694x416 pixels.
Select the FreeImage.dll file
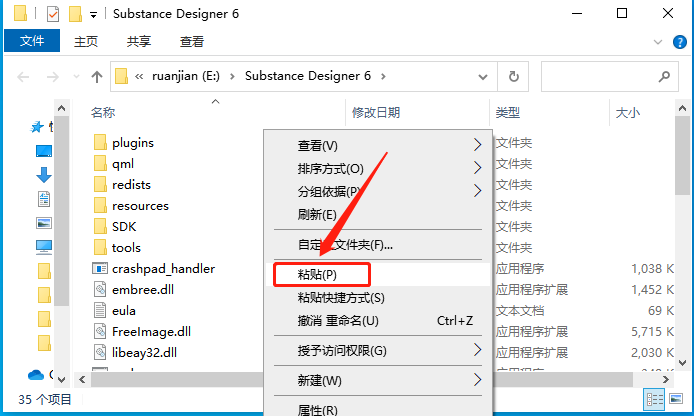coord(151,331)
